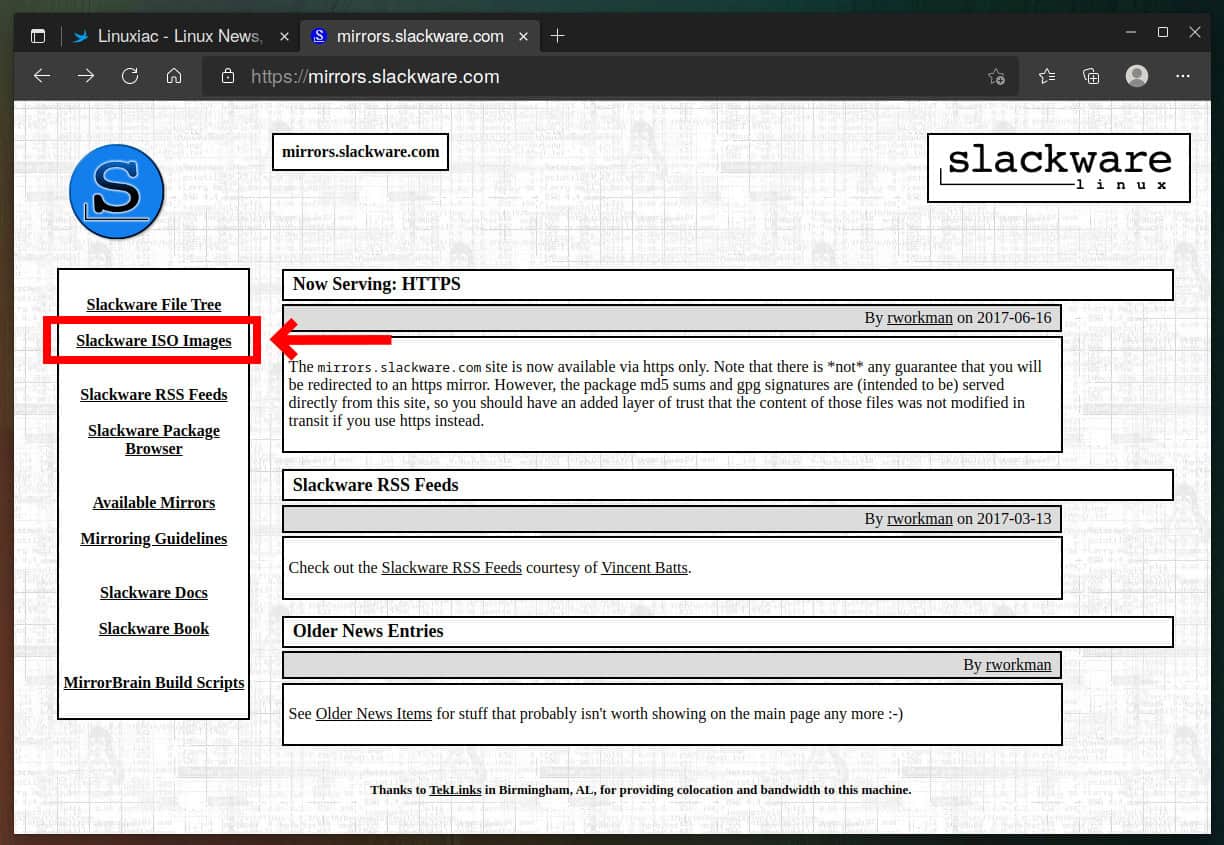Open a new browser tab
Viewport: 1224px width, 845px height.
[557, 35]
